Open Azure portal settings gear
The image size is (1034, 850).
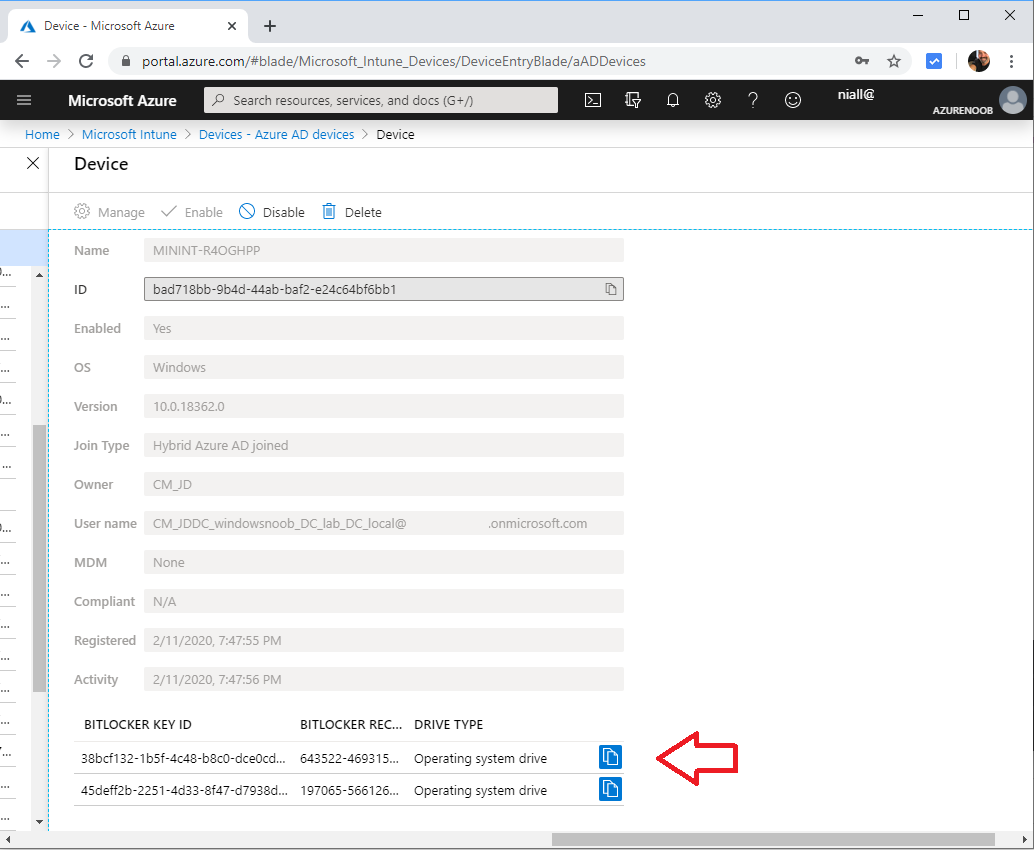713,100
